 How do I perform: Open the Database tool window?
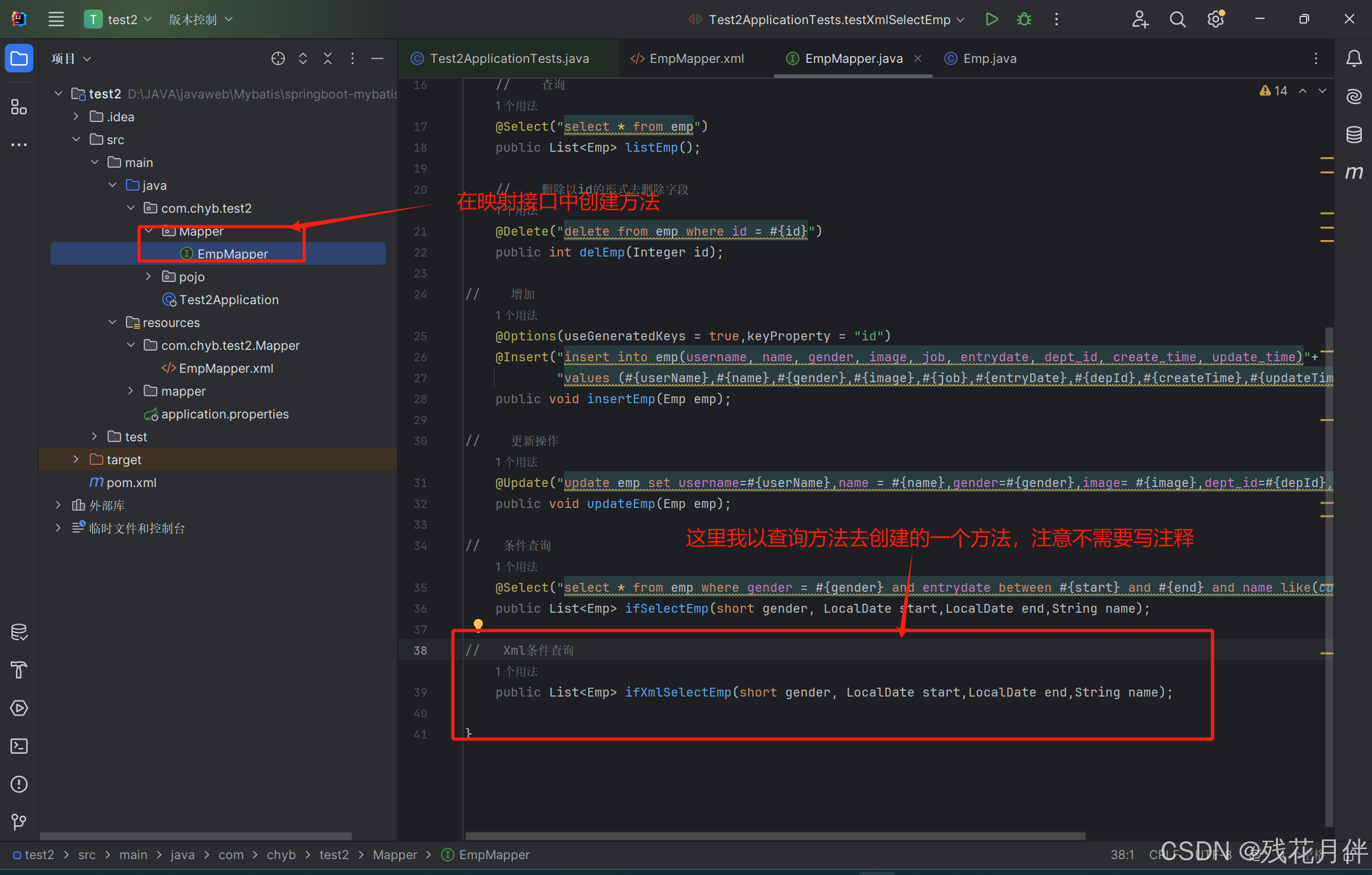(x=1354, y=135)
